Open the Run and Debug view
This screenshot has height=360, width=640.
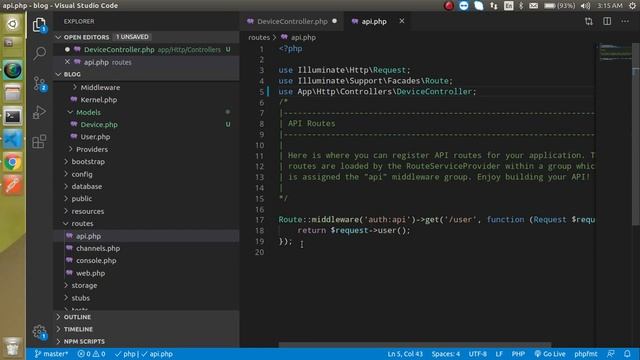pyautogui.click(x=39, y=112)
